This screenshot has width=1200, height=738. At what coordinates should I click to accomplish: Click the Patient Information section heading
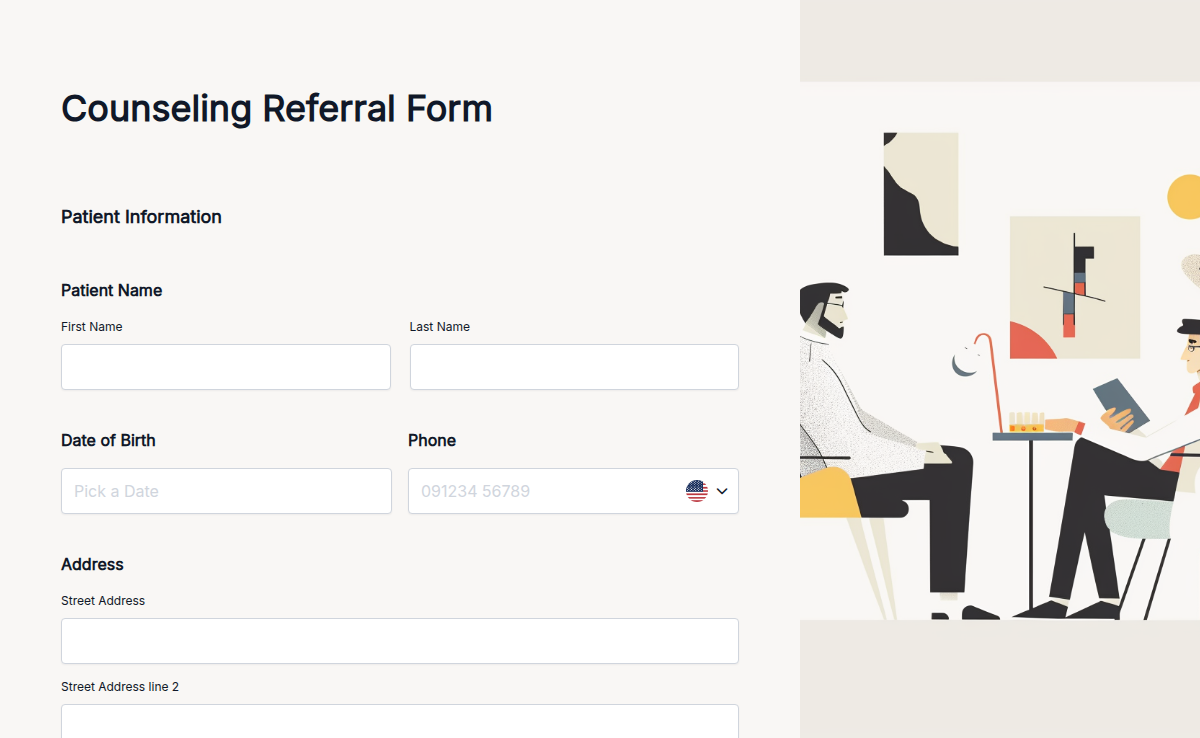(x=141, y=217)
